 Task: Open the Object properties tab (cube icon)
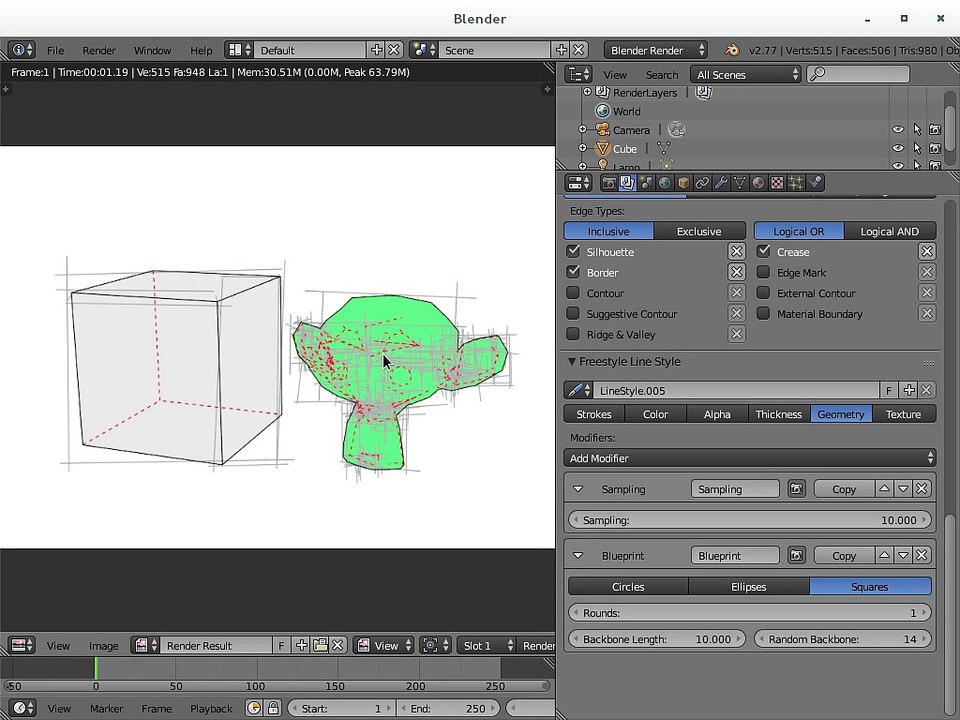(683, 182)
